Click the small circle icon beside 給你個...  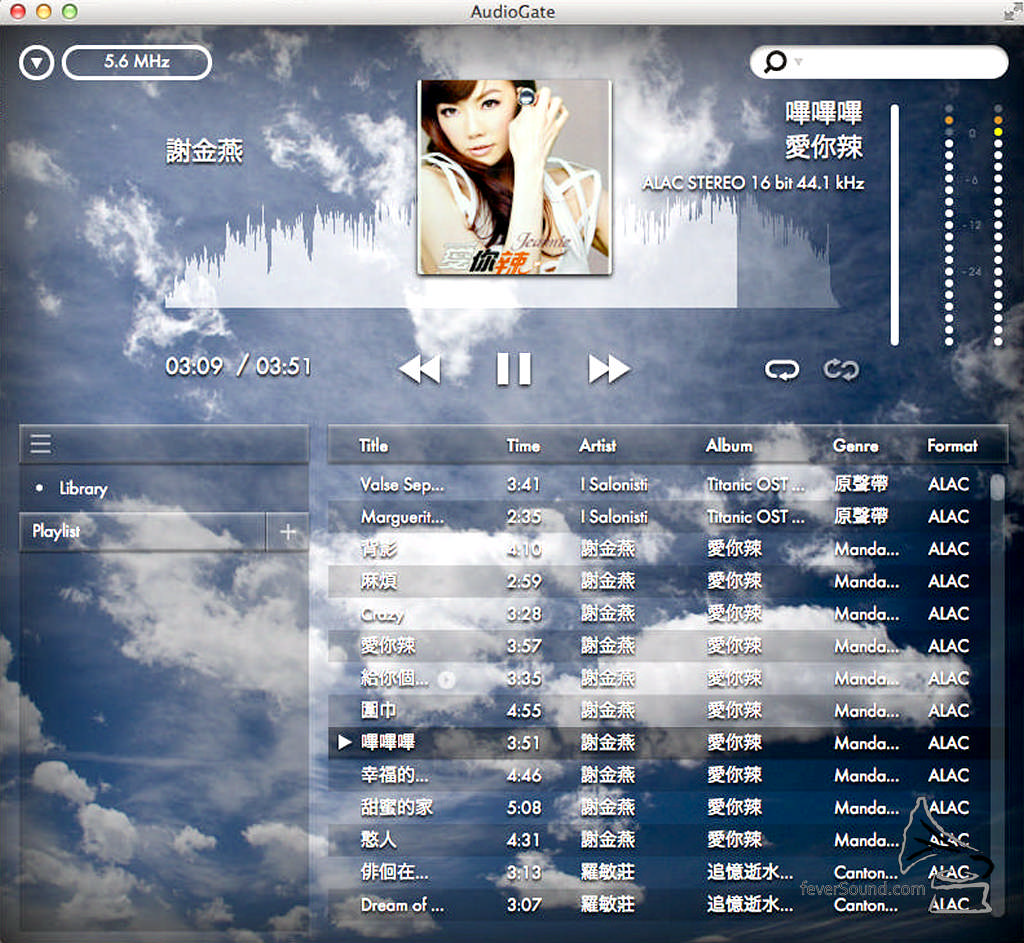[446, 680]
